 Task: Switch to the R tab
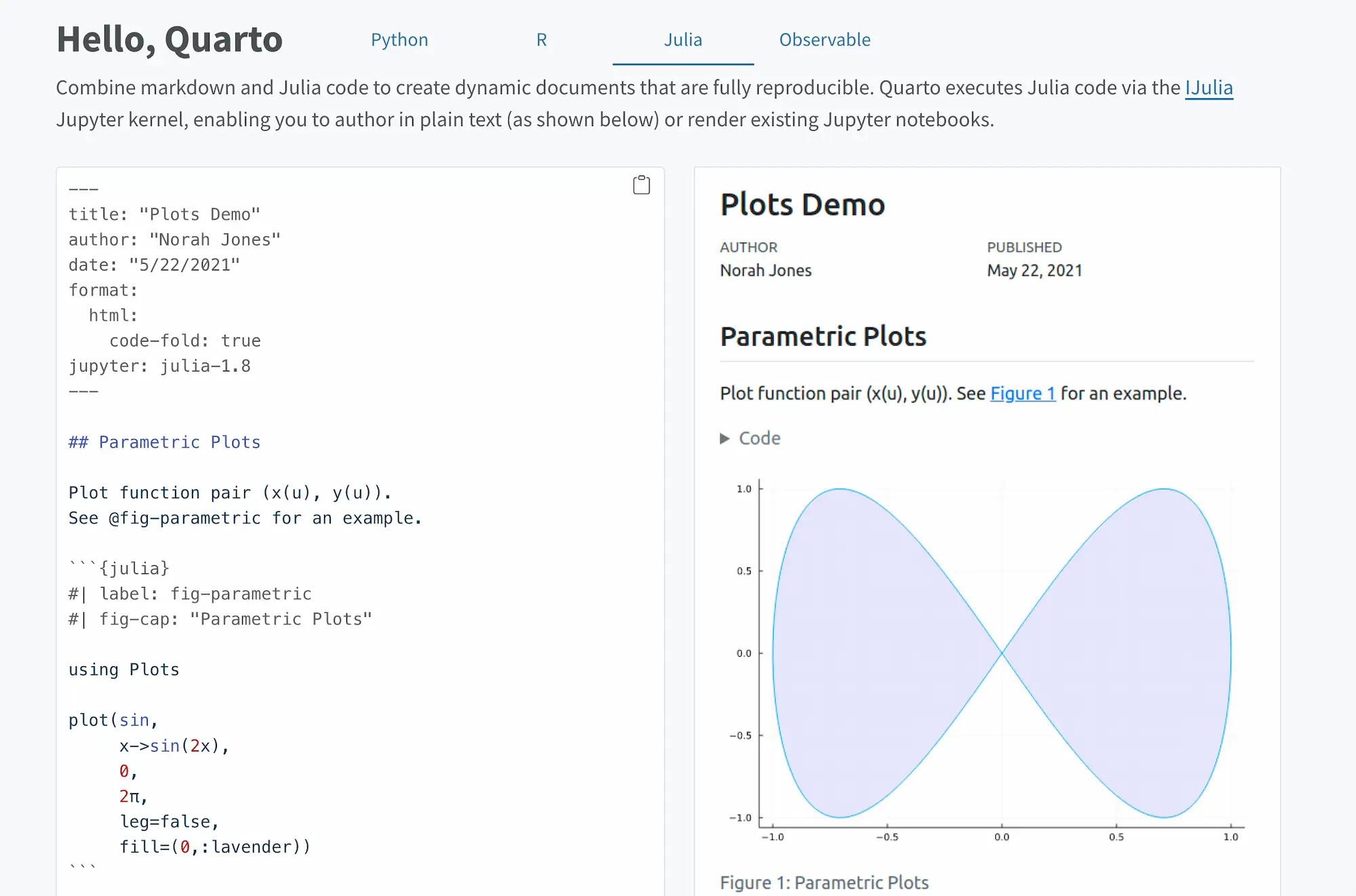[x=541, y=40]
